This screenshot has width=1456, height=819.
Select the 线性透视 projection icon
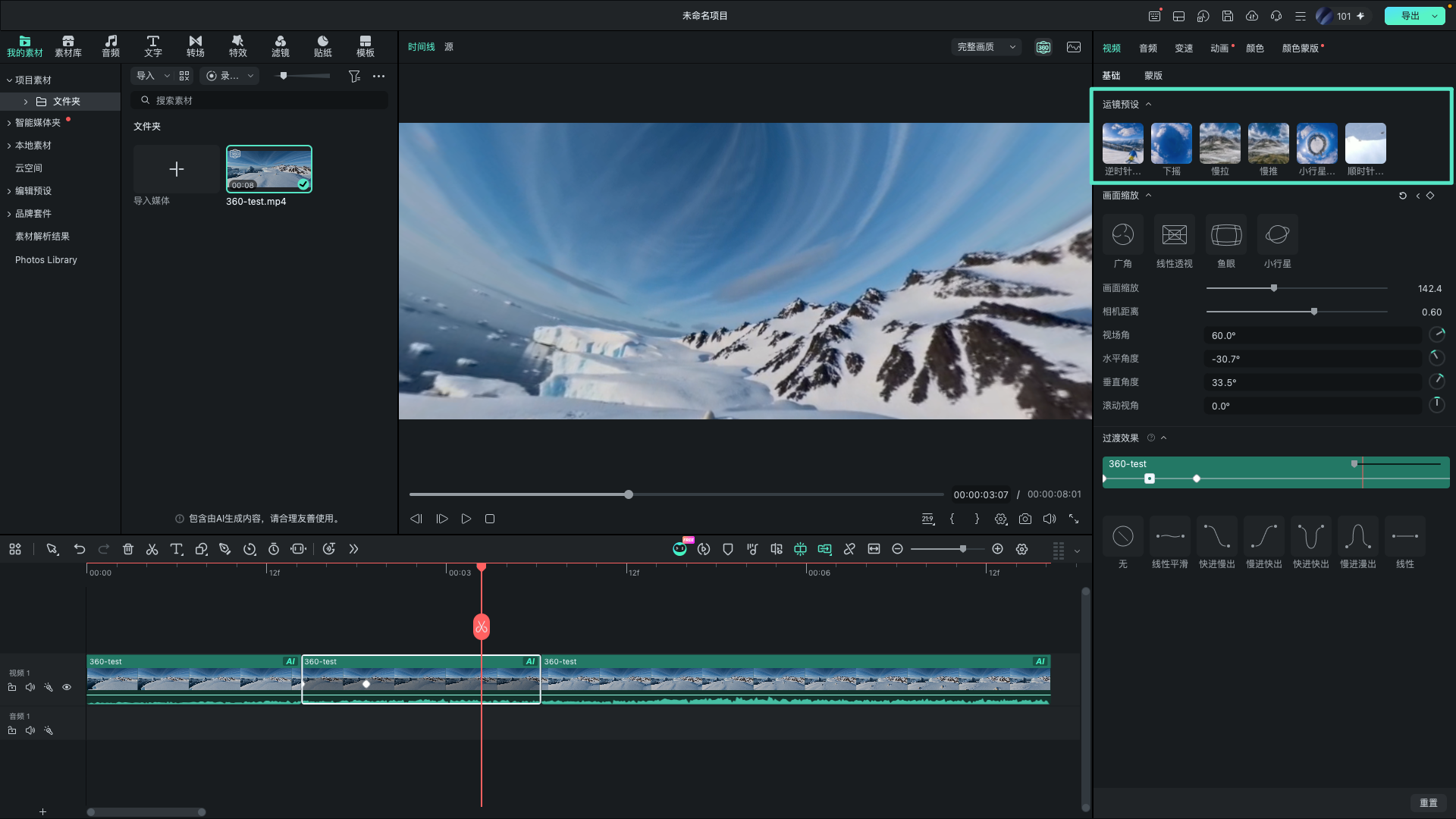click(x=1175, y=235)
